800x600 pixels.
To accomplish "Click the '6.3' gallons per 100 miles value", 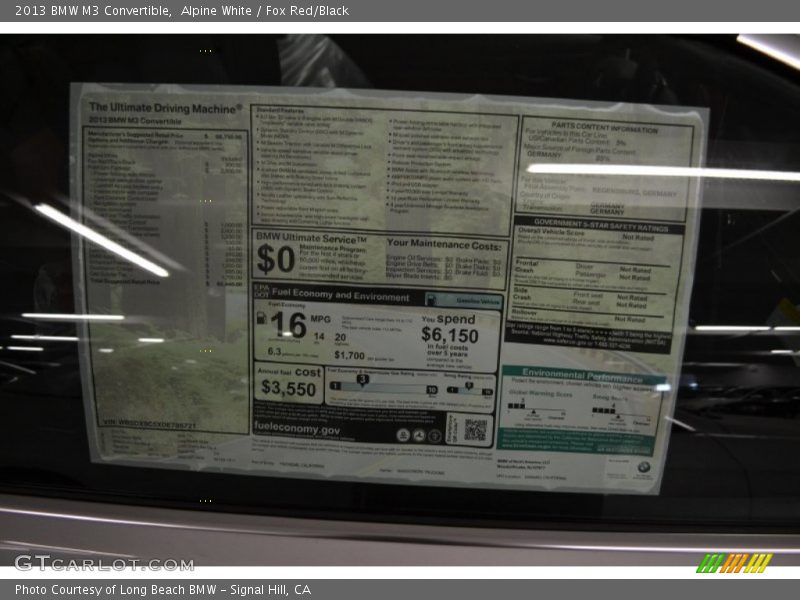I will click(x=274, y=352).
